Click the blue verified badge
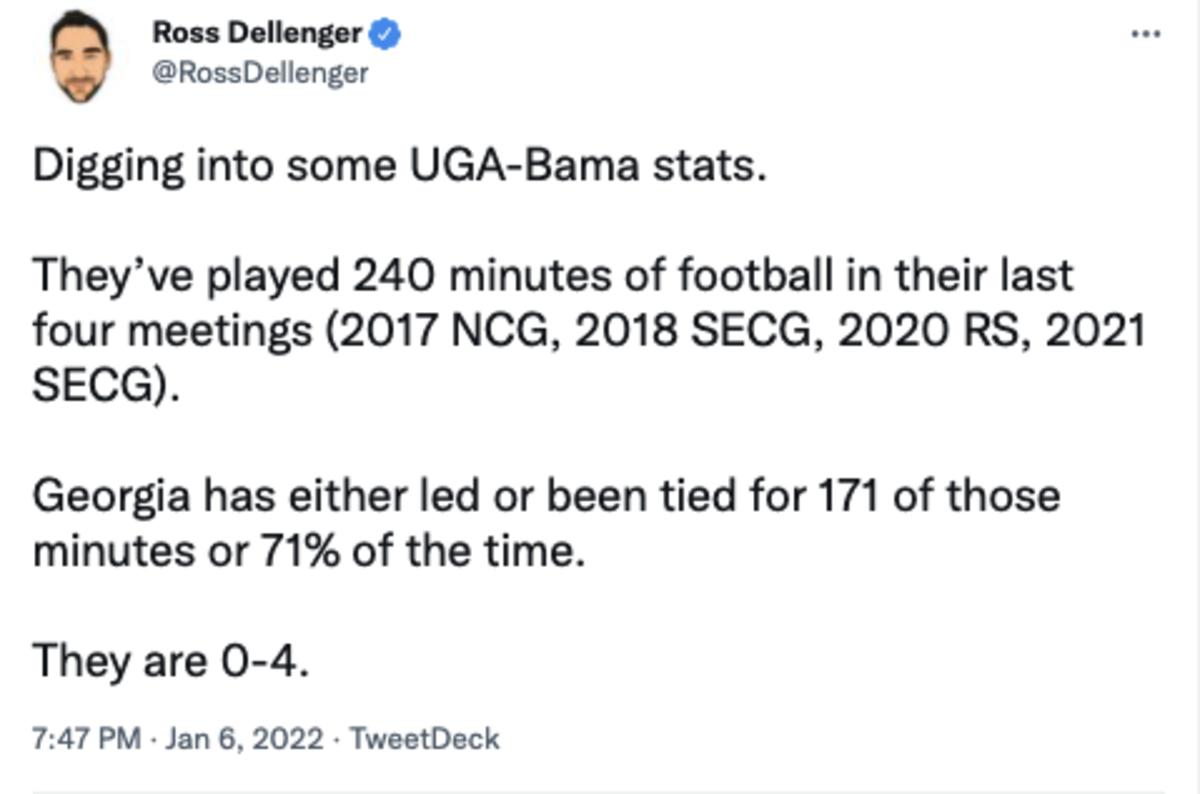This screenshot has width=1200, height=794. click(x=387, y=35)
